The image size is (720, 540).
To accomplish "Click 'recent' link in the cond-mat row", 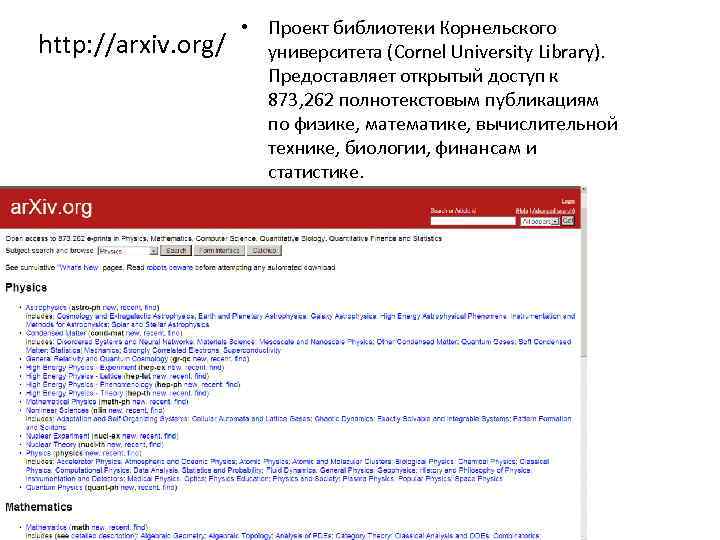I will (x=153, y=333).
